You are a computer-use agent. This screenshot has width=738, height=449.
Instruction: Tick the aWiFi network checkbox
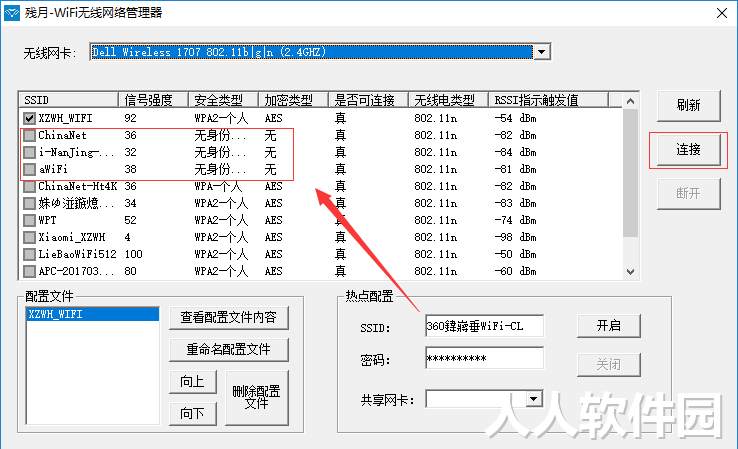tap(30, 169)
